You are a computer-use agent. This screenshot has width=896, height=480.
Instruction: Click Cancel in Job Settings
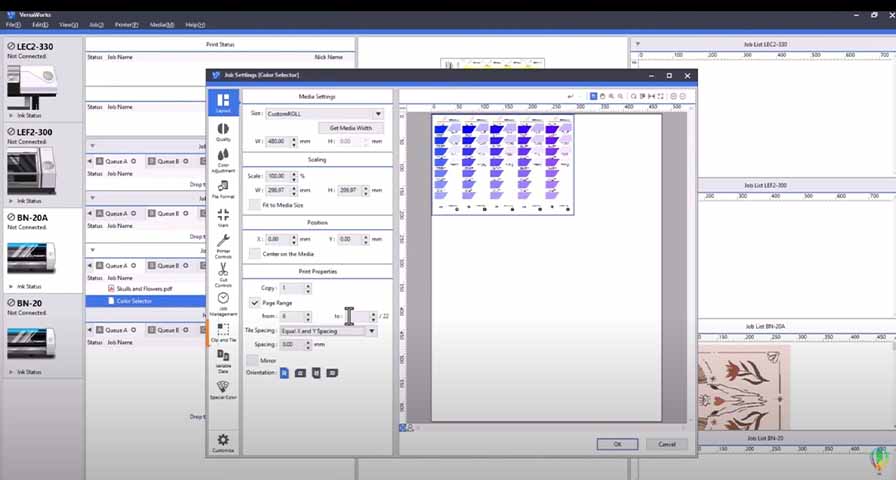[x=666, y=444]
